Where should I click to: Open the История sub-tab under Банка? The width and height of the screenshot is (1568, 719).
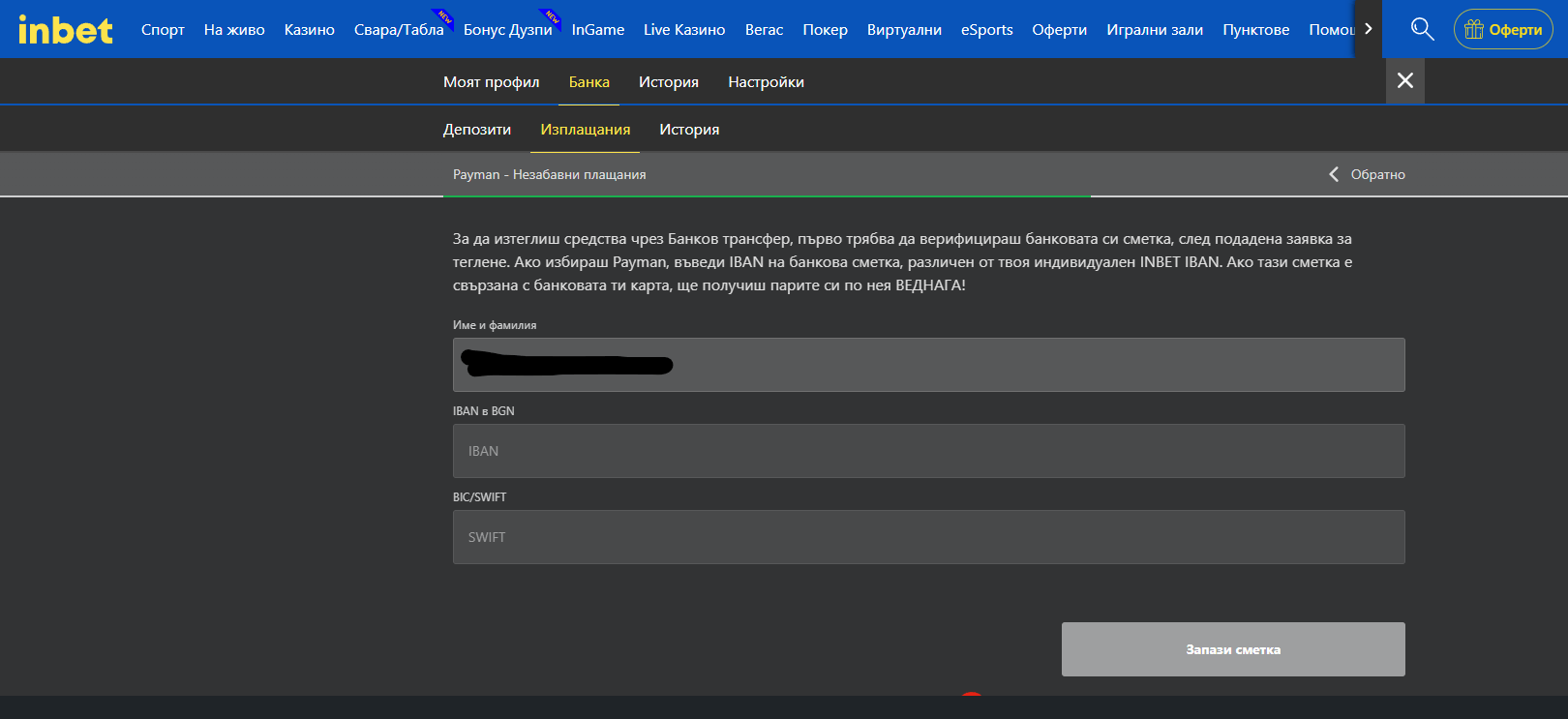click(689, 130)
